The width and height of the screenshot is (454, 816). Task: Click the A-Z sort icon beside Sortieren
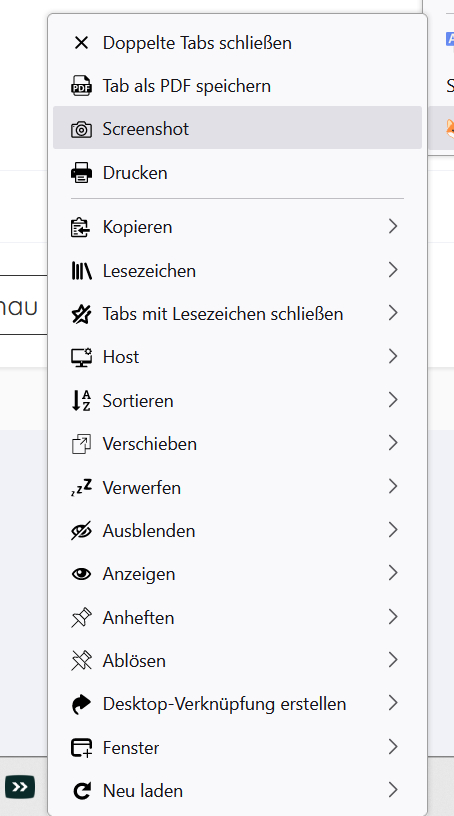click(x=81, y=401)
